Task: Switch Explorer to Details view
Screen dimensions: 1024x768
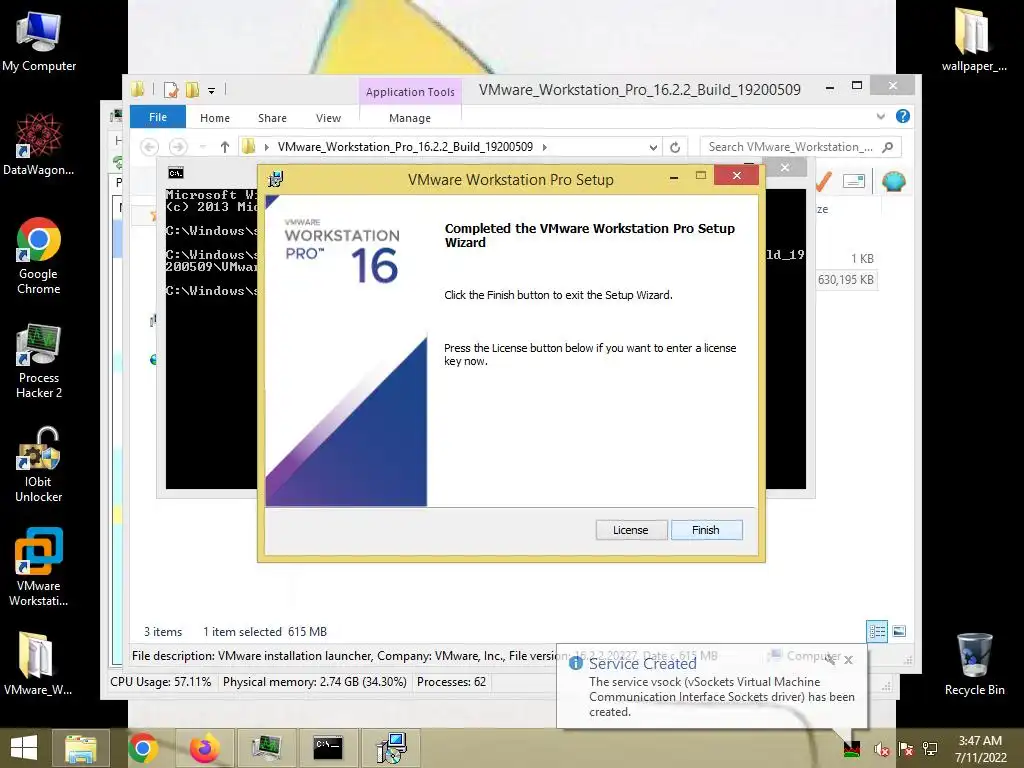Action: click(x=877, y=631)
